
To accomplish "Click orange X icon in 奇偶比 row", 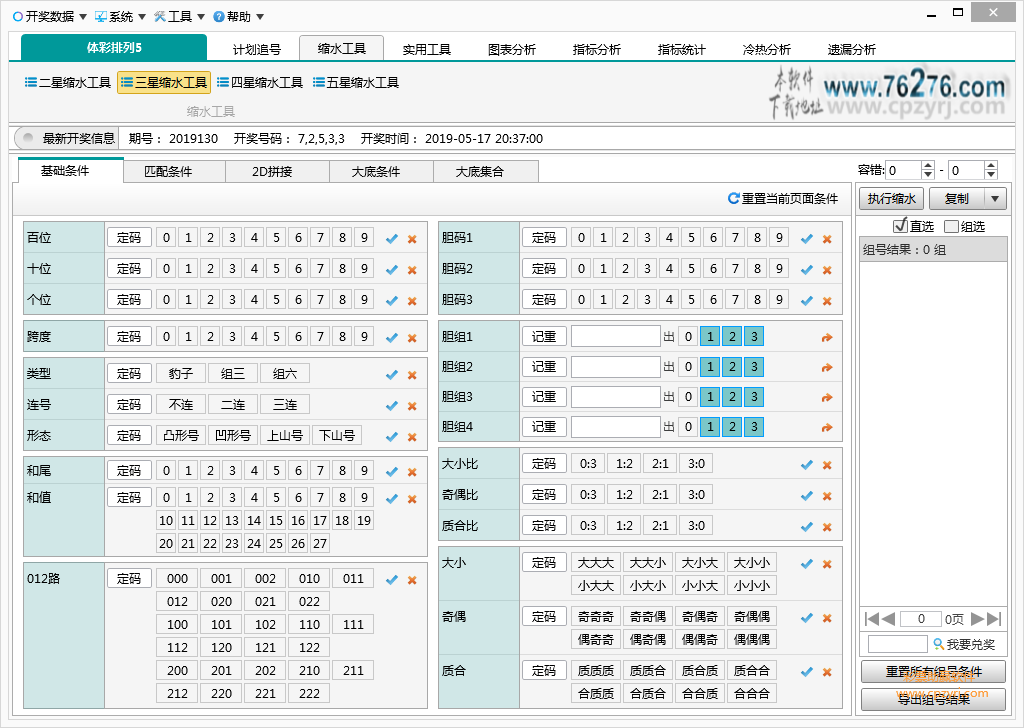I will [x=827, y=496].
